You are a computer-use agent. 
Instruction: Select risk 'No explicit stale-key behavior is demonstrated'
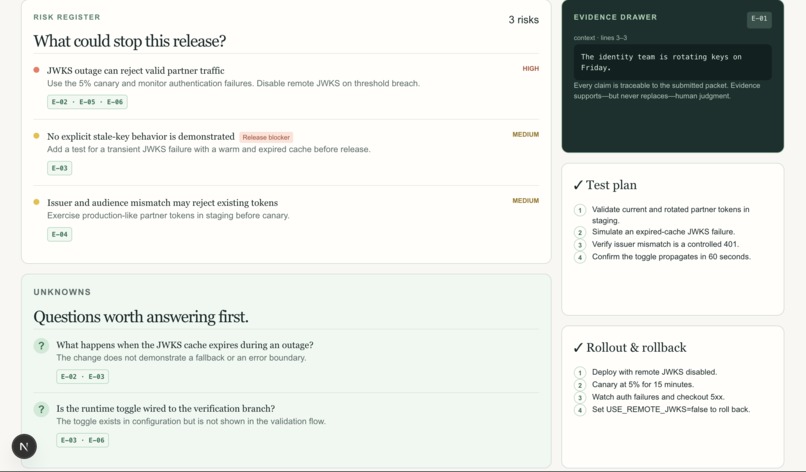point(141,136)
